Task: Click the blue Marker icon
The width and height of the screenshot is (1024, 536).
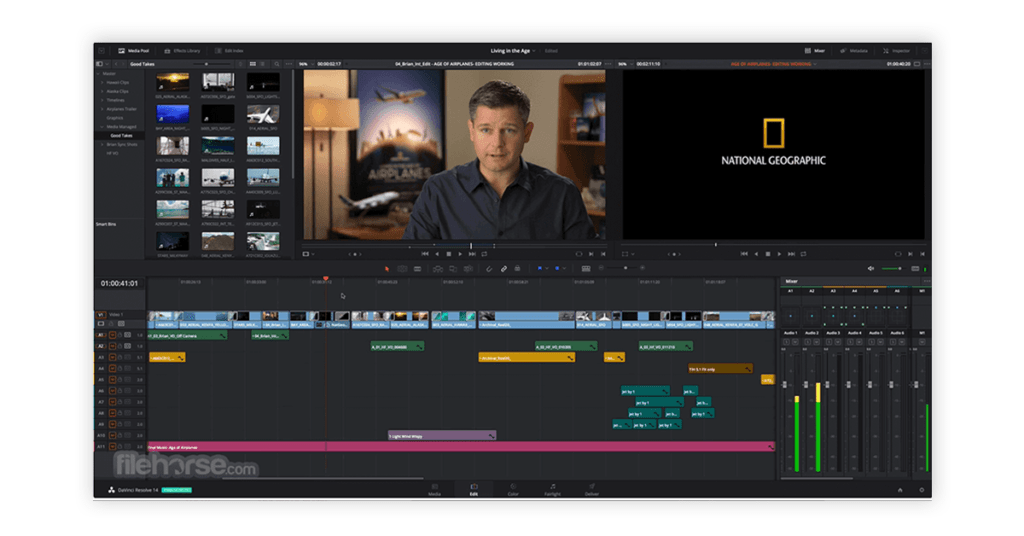Action: tap(557, 268)
